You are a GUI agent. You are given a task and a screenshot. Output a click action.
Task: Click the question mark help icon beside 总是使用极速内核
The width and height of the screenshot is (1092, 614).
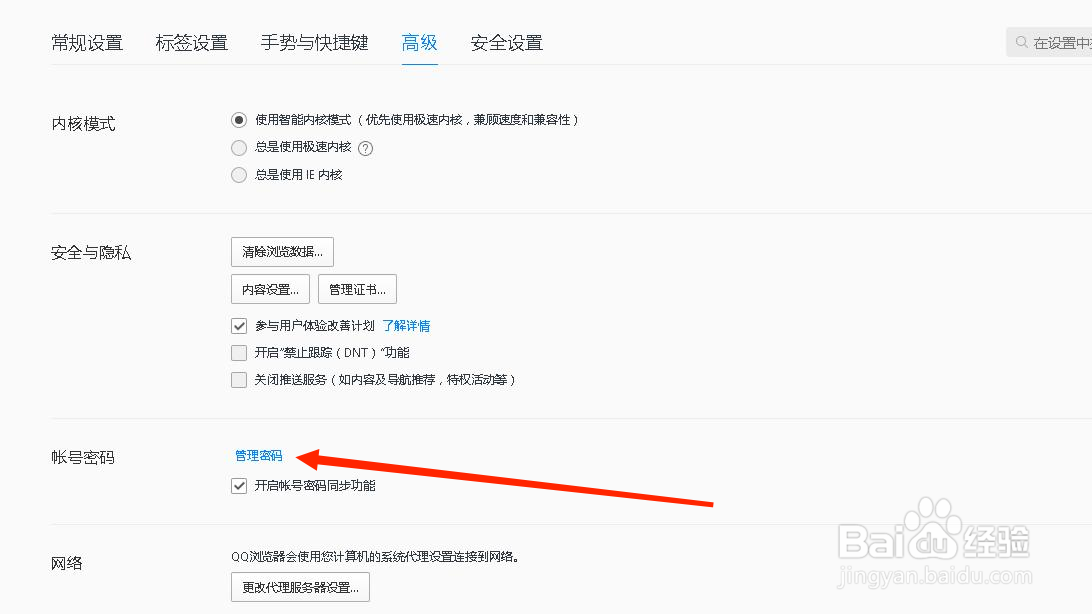tap(364, 147)
